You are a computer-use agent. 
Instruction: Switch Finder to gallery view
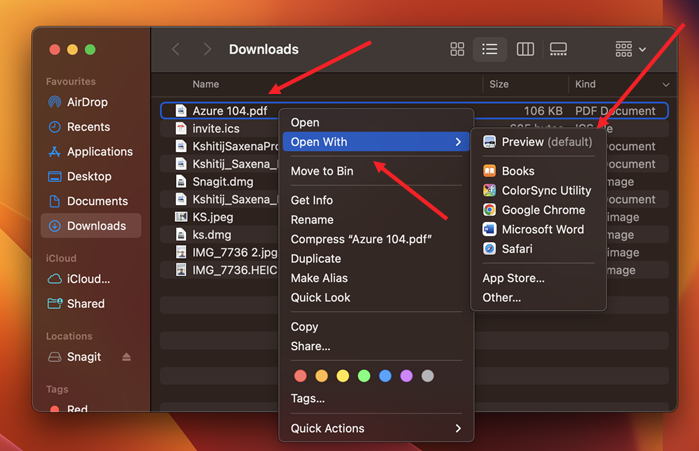click(558, 49)
